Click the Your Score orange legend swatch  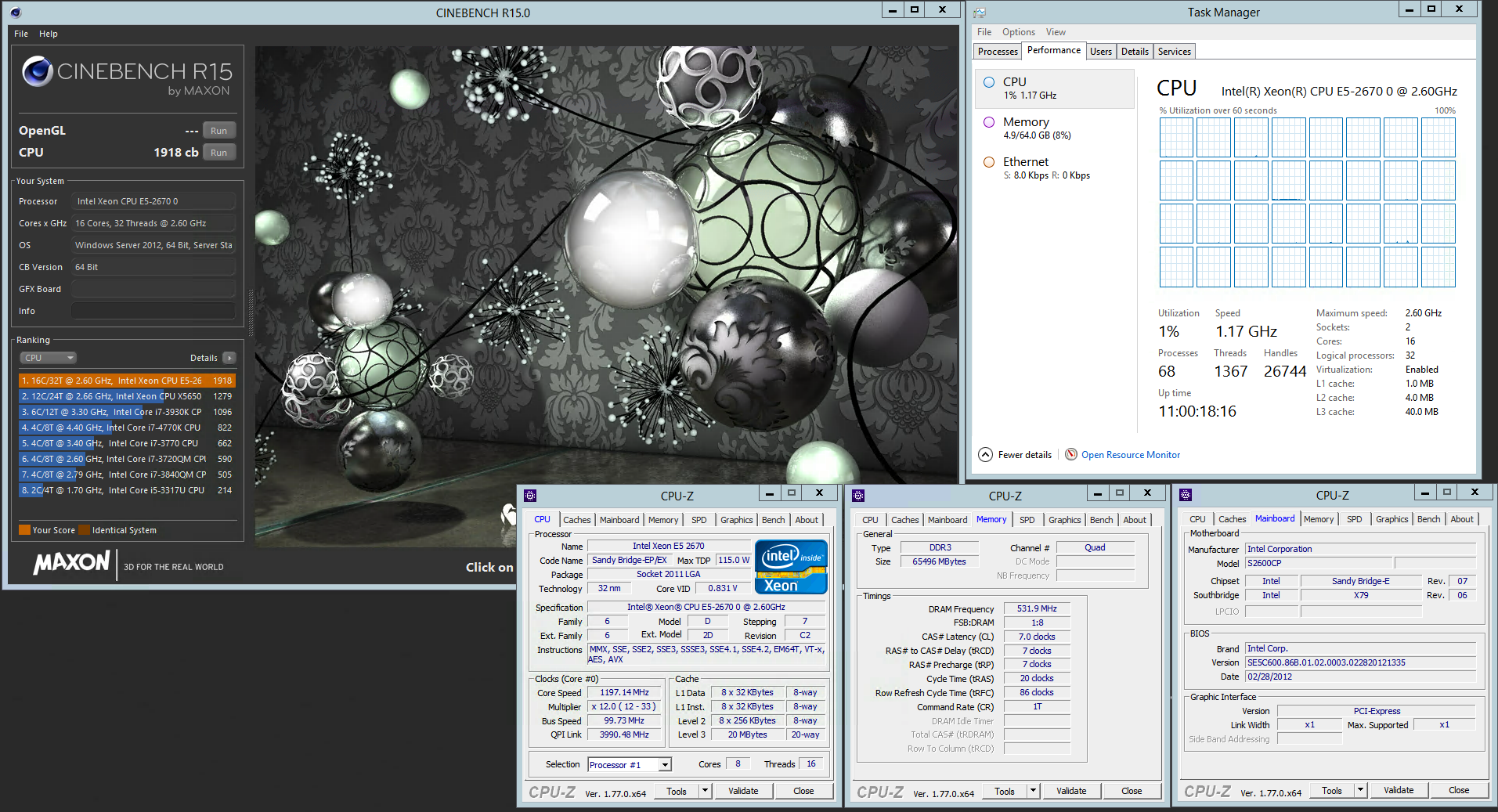[x=24, y=530]
